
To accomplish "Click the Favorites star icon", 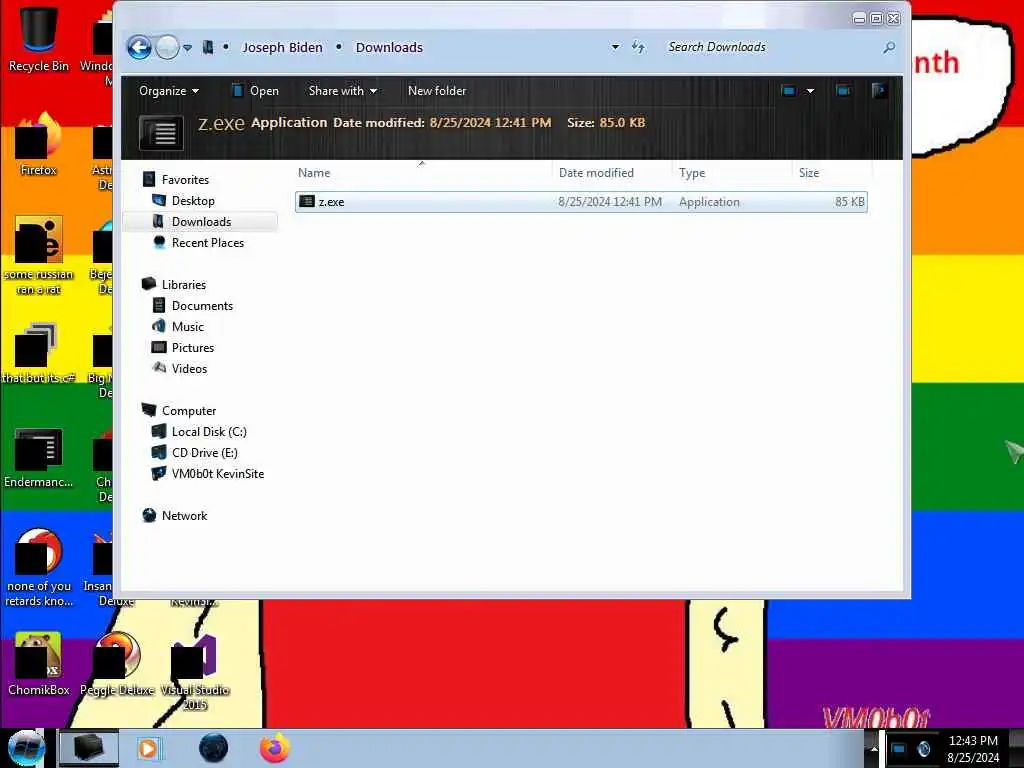I will 149,180.
